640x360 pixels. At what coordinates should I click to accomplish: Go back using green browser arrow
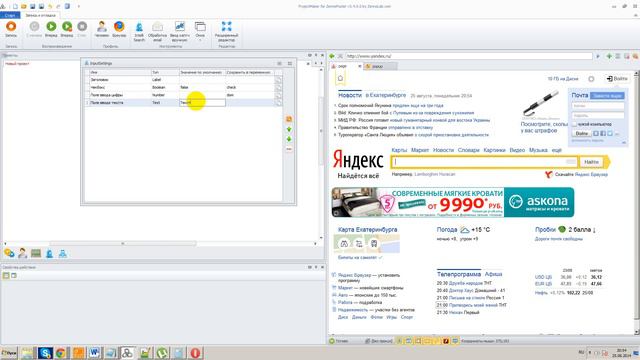point(332,56)
